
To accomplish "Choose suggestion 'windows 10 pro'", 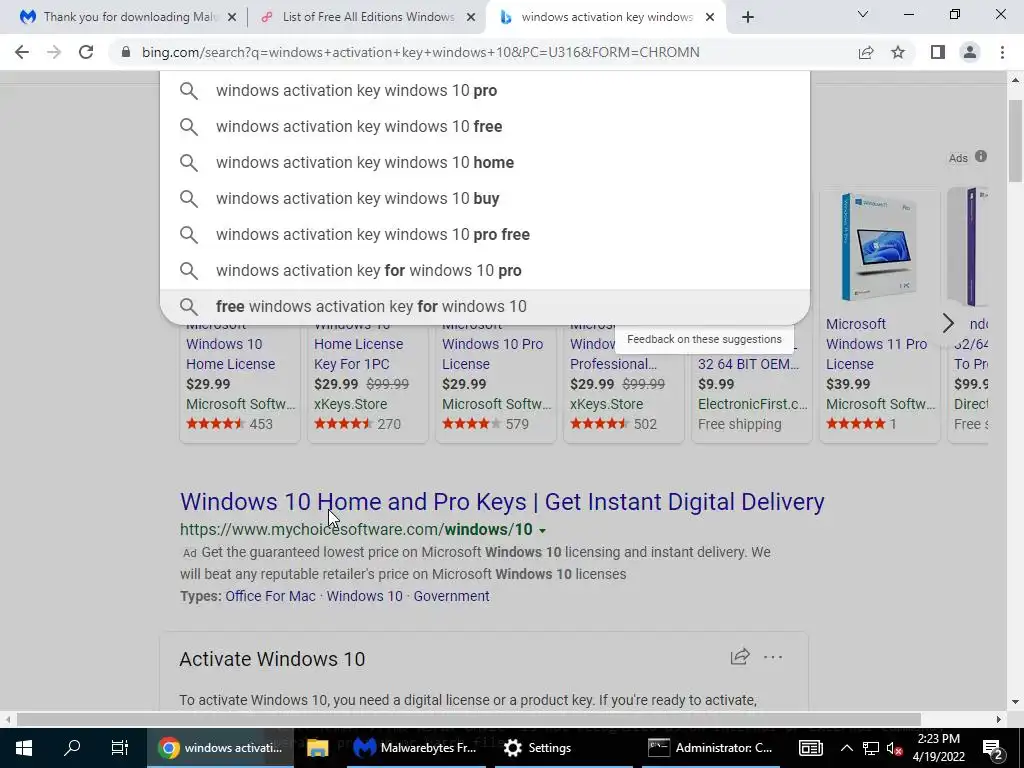I will (x=485, y=90).
